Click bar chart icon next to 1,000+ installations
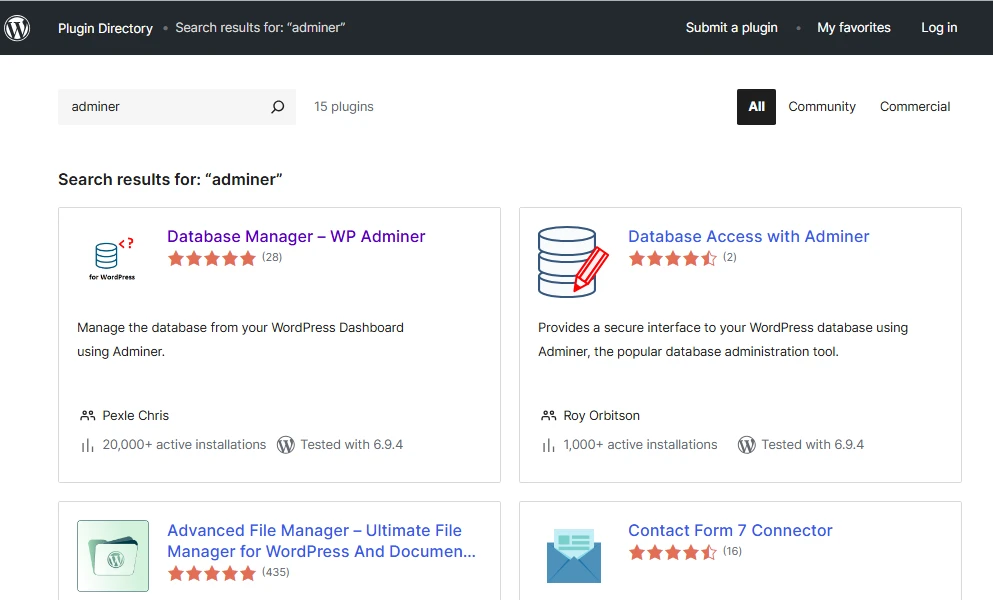 click(x=548, y=445)
